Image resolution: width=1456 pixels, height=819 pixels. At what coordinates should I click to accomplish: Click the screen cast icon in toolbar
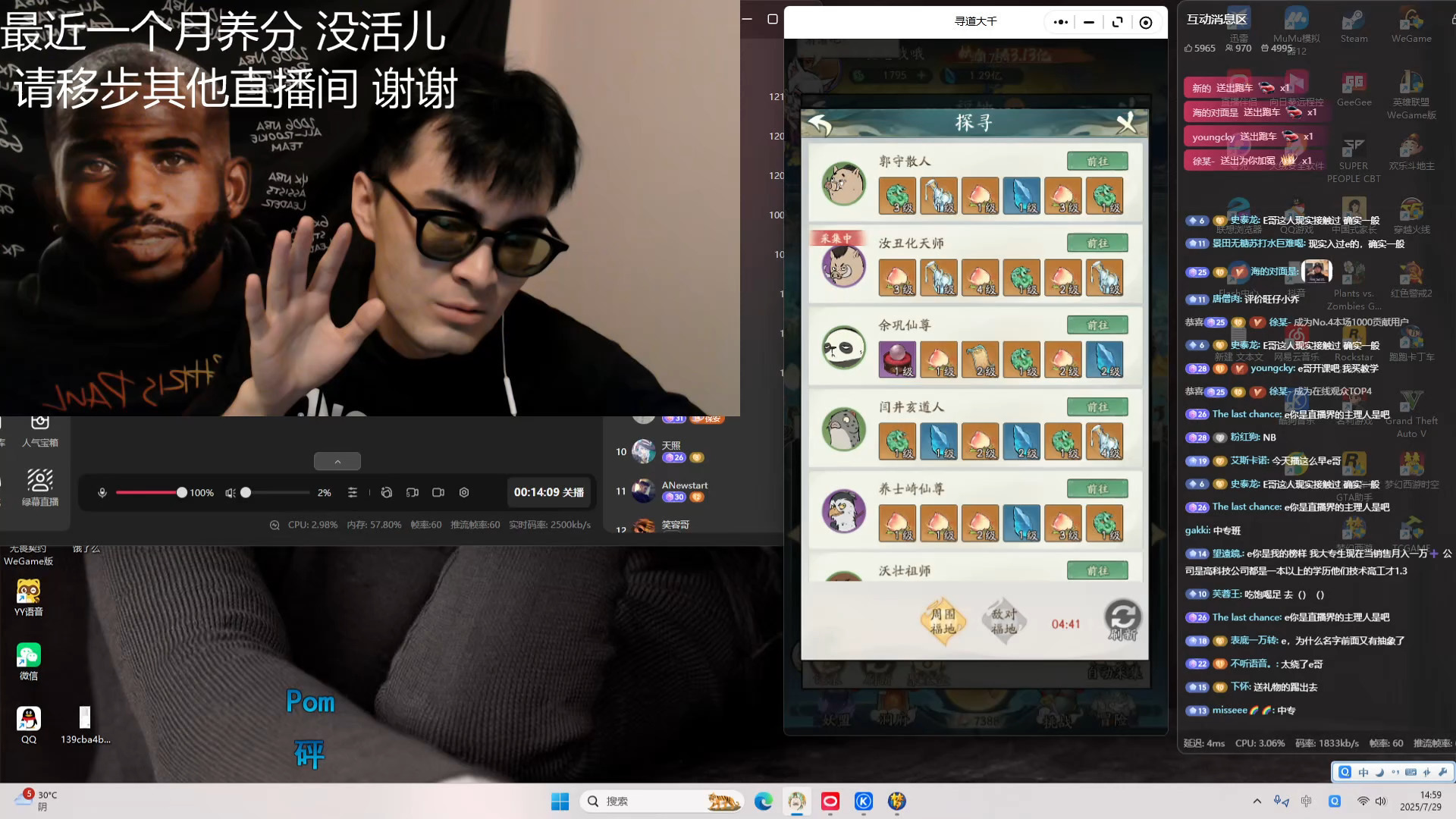(413, 493)
